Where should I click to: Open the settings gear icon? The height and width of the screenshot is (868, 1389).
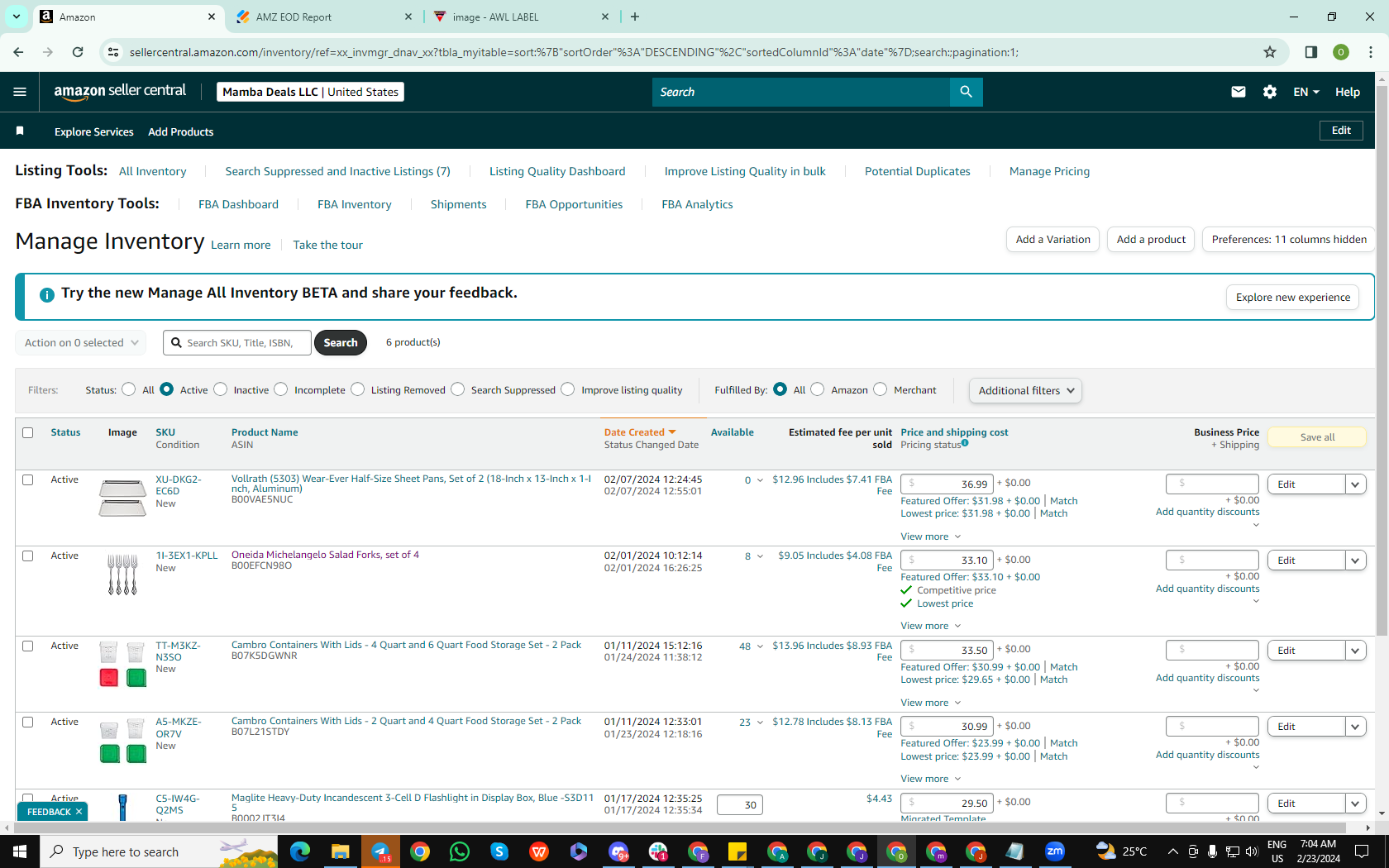pyautogui.click(x=1270, y=92)
